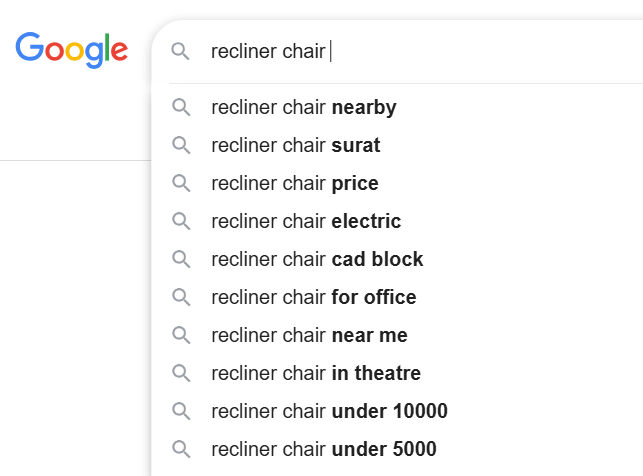This screenshot has width=643, height=476.
Task: Click the magnifier icon in the search box
Action: pyautogui.click(x=181, y=51)
